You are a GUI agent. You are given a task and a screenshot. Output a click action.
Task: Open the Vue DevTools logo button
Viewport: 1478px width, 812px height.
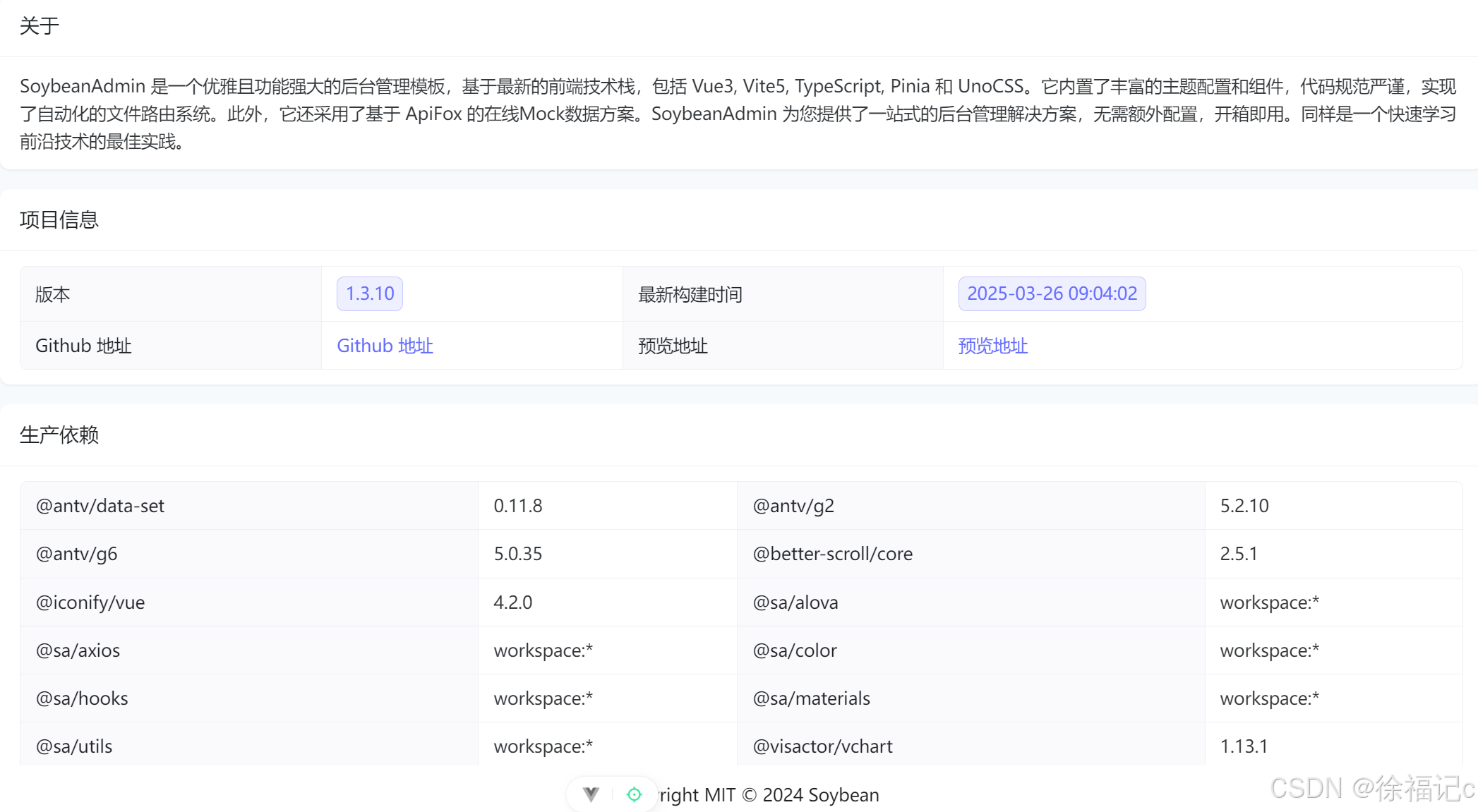[591, 794]
